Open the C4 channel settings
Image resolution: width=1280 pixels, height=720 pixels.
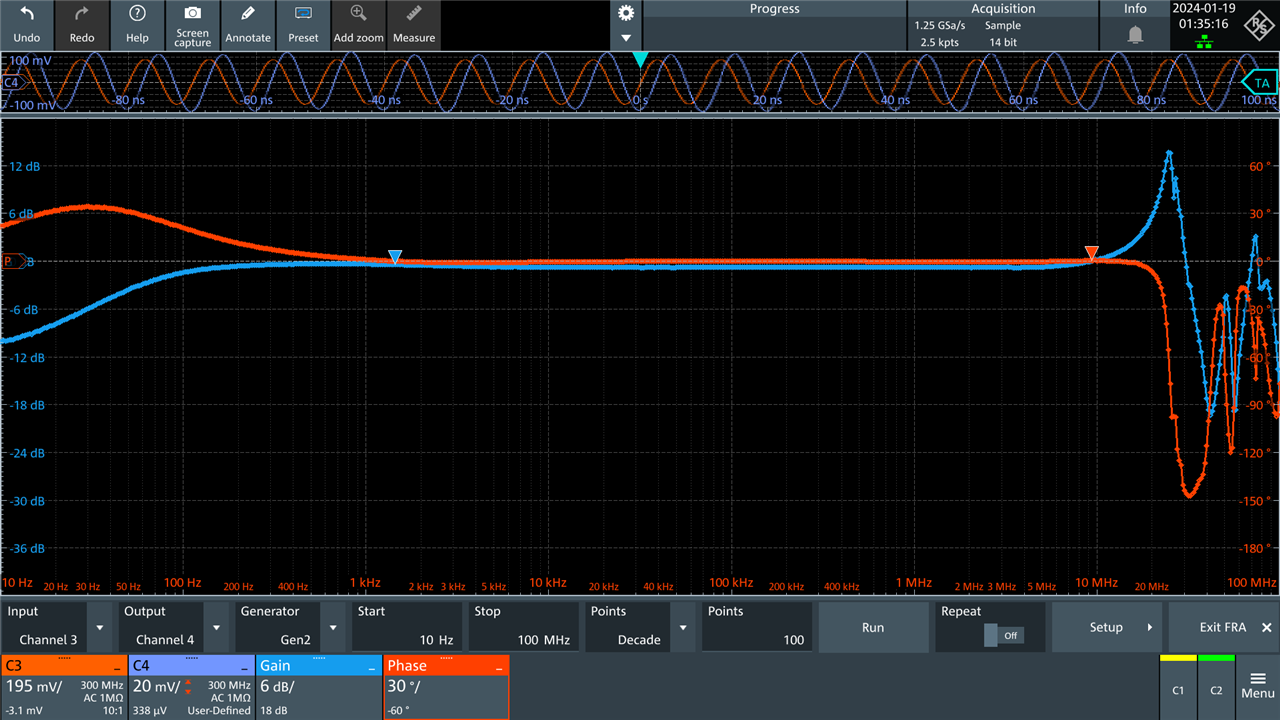191,687
